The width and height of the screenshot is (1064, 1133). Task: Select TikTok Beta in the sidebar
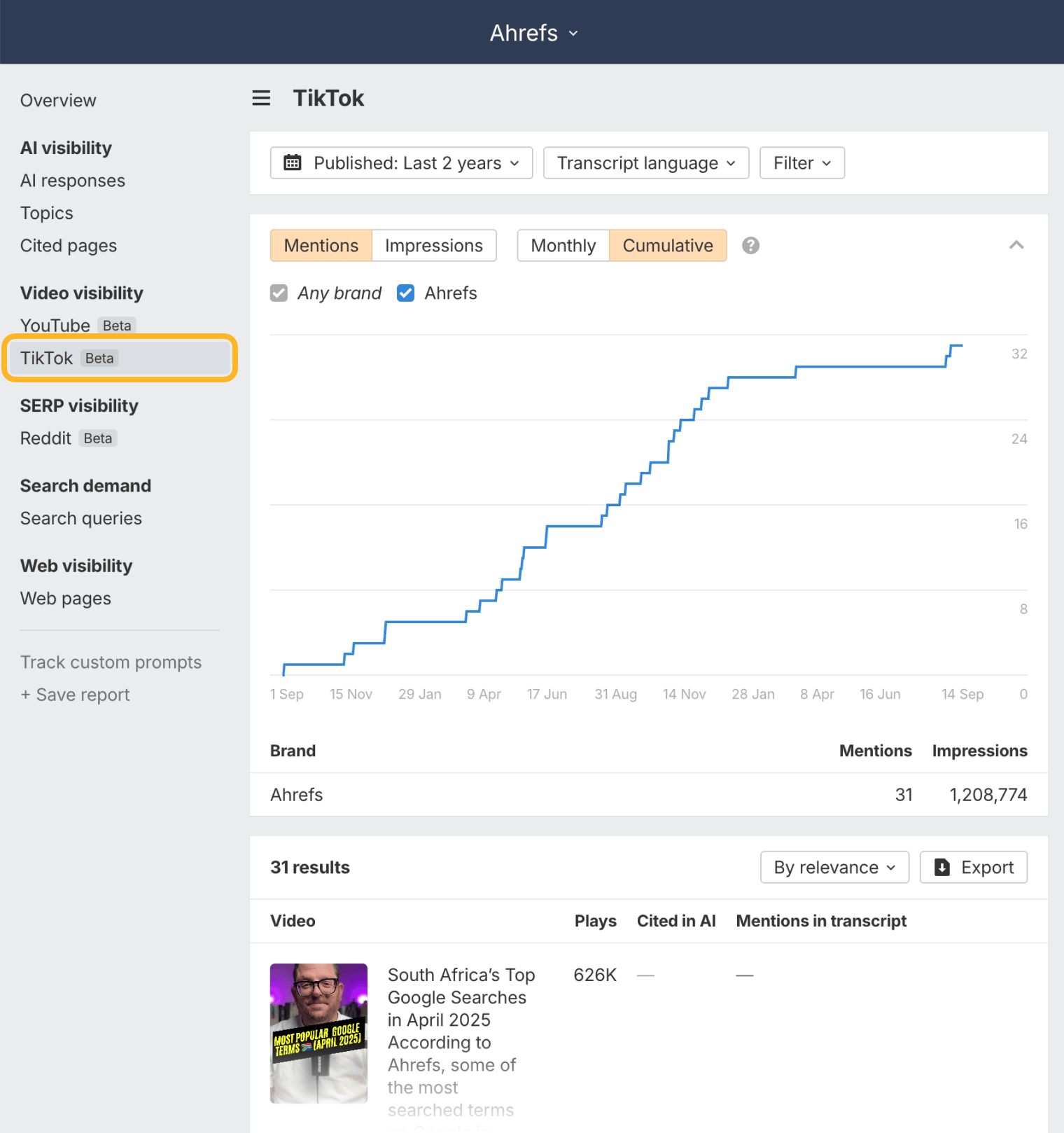(120, 359)
